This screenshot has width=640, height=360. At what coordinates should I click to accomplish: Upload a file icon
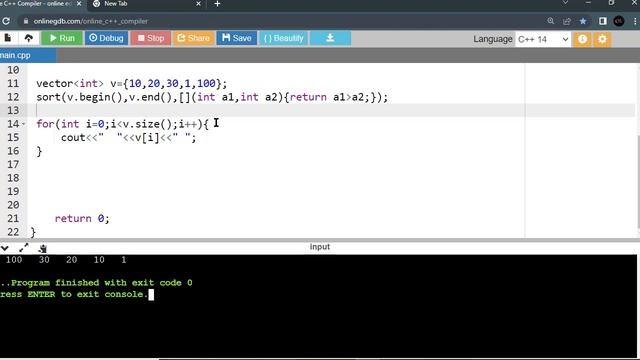click(x=29, y=38)
